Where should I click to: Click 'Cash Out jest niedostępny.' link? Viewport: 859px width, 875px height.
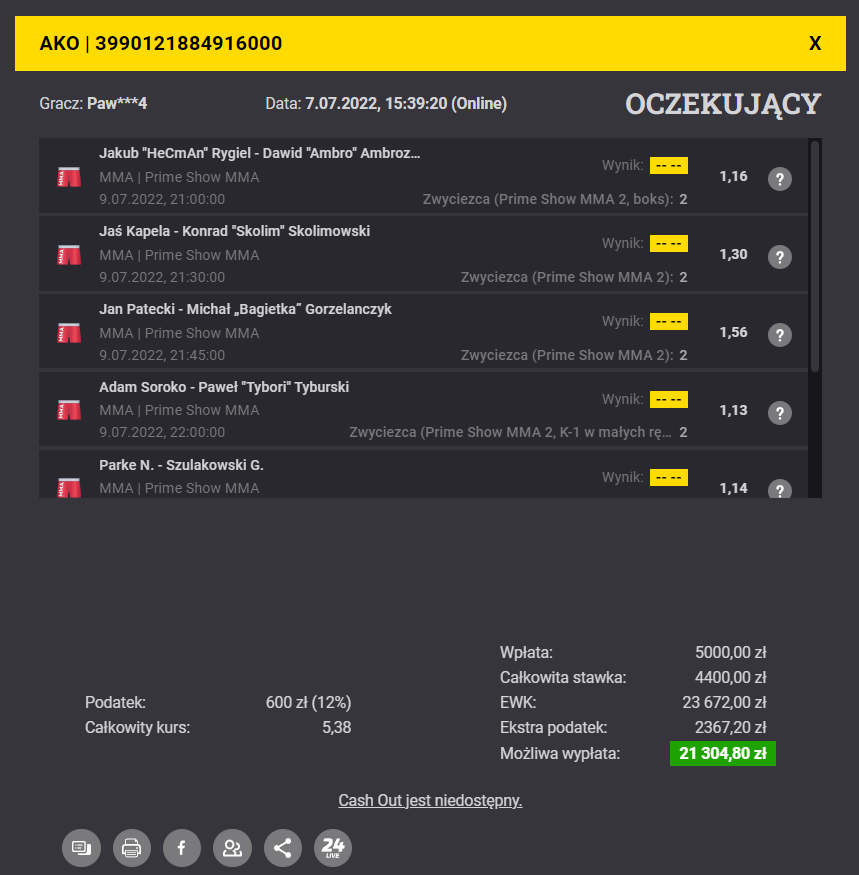point(430,800)
